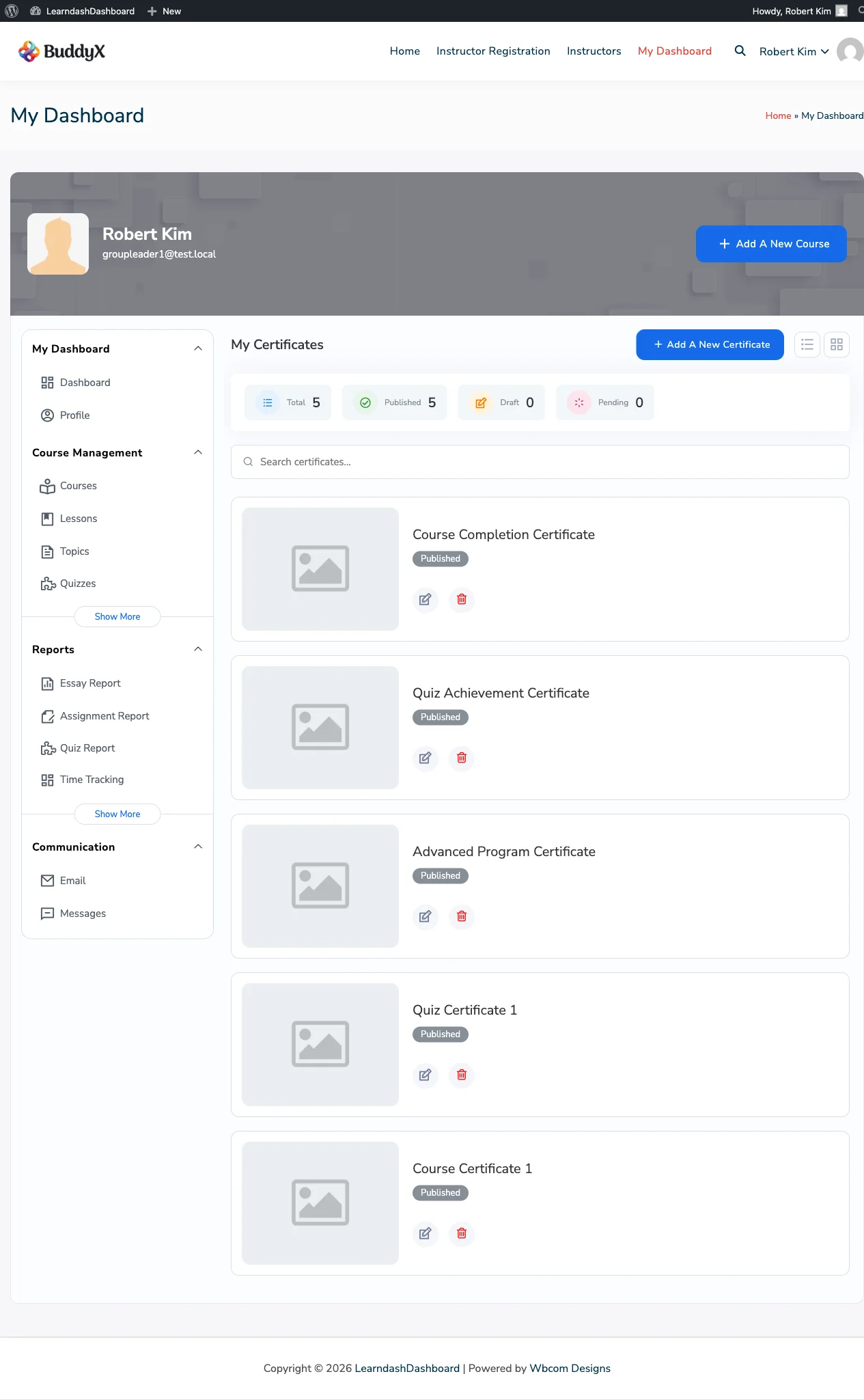Delete the Advanced Program Certificate
The image size is (864, 1400).
tap(462, 916)
